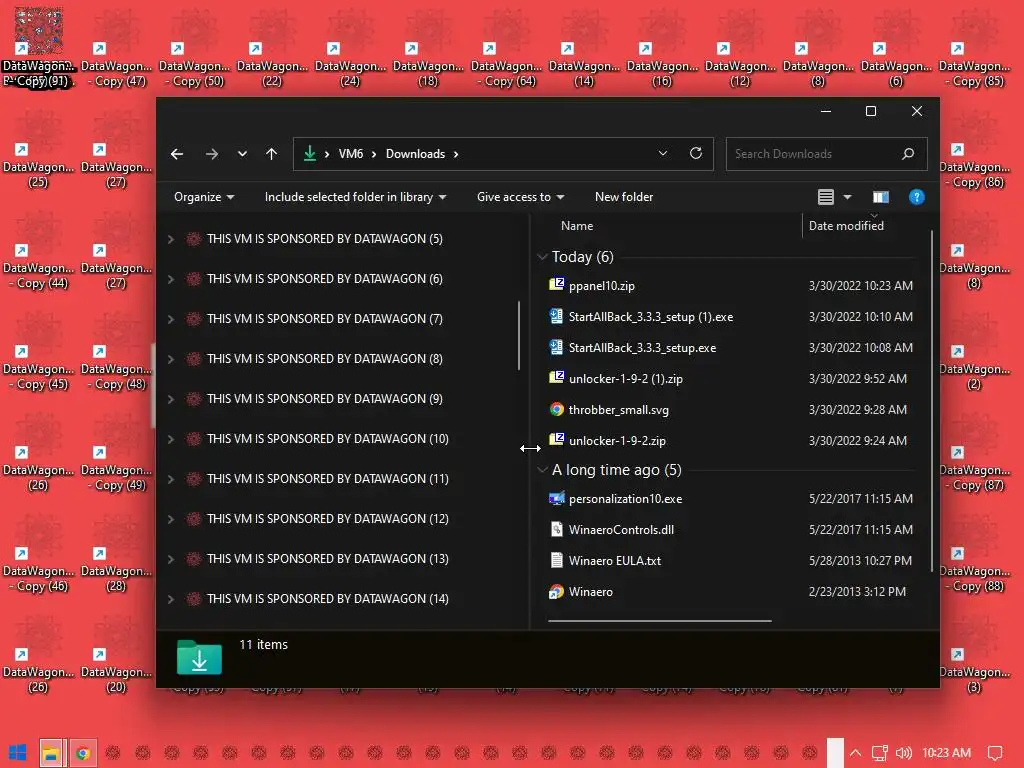Click the navigation pane scrollbar
The image size is (1024, 768).
[519, 335]
